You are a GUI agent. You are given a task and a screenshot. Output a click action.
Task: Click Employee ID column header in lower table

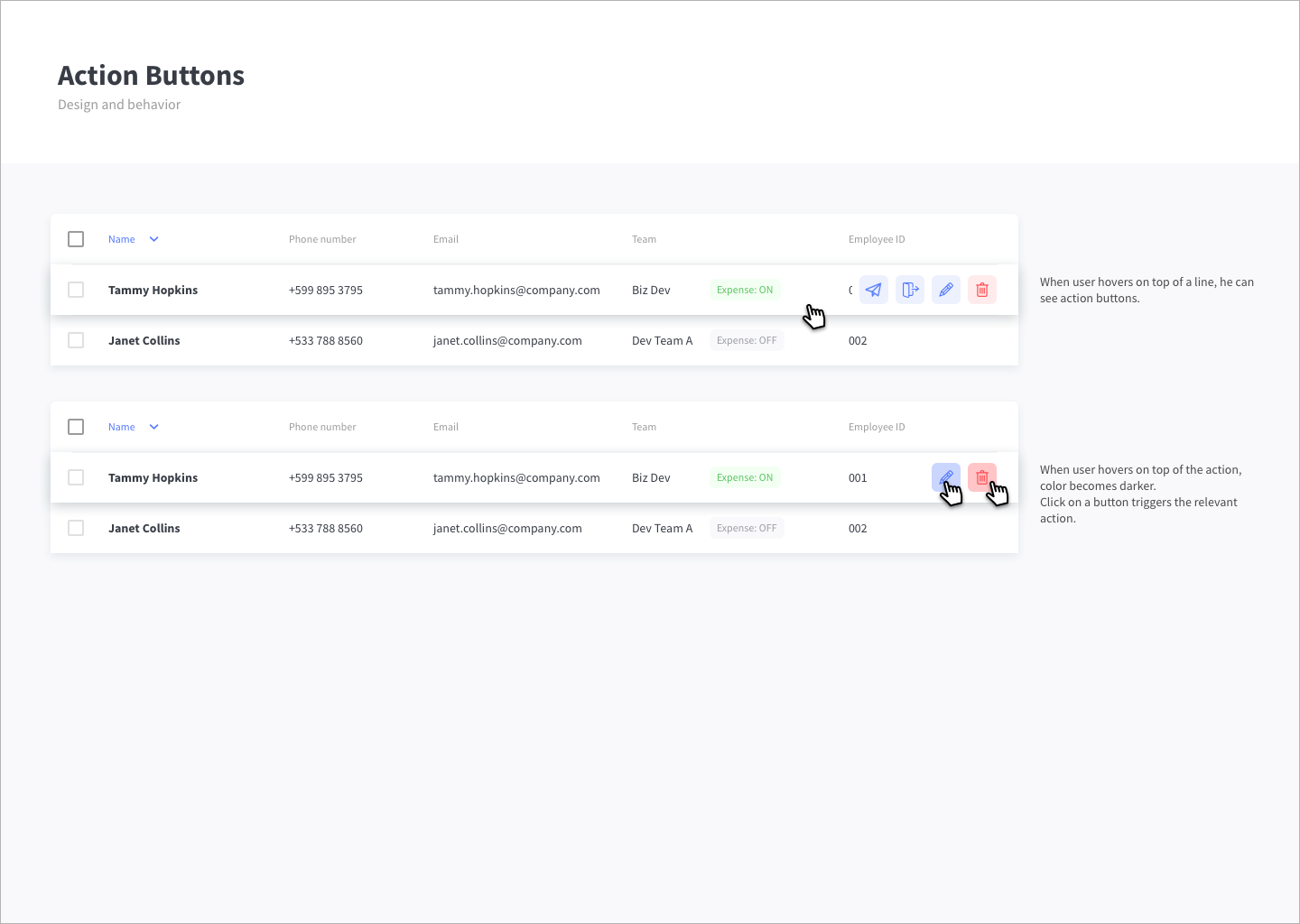[877, 427]
